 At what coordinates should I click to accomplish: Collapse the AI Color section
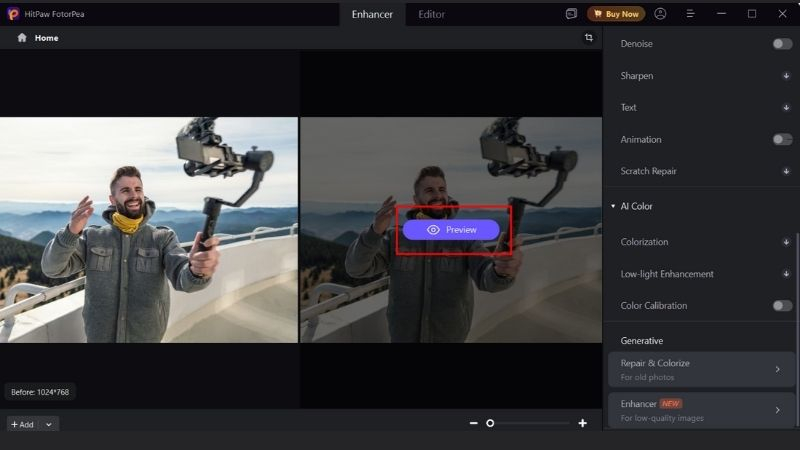click(613, 206)
